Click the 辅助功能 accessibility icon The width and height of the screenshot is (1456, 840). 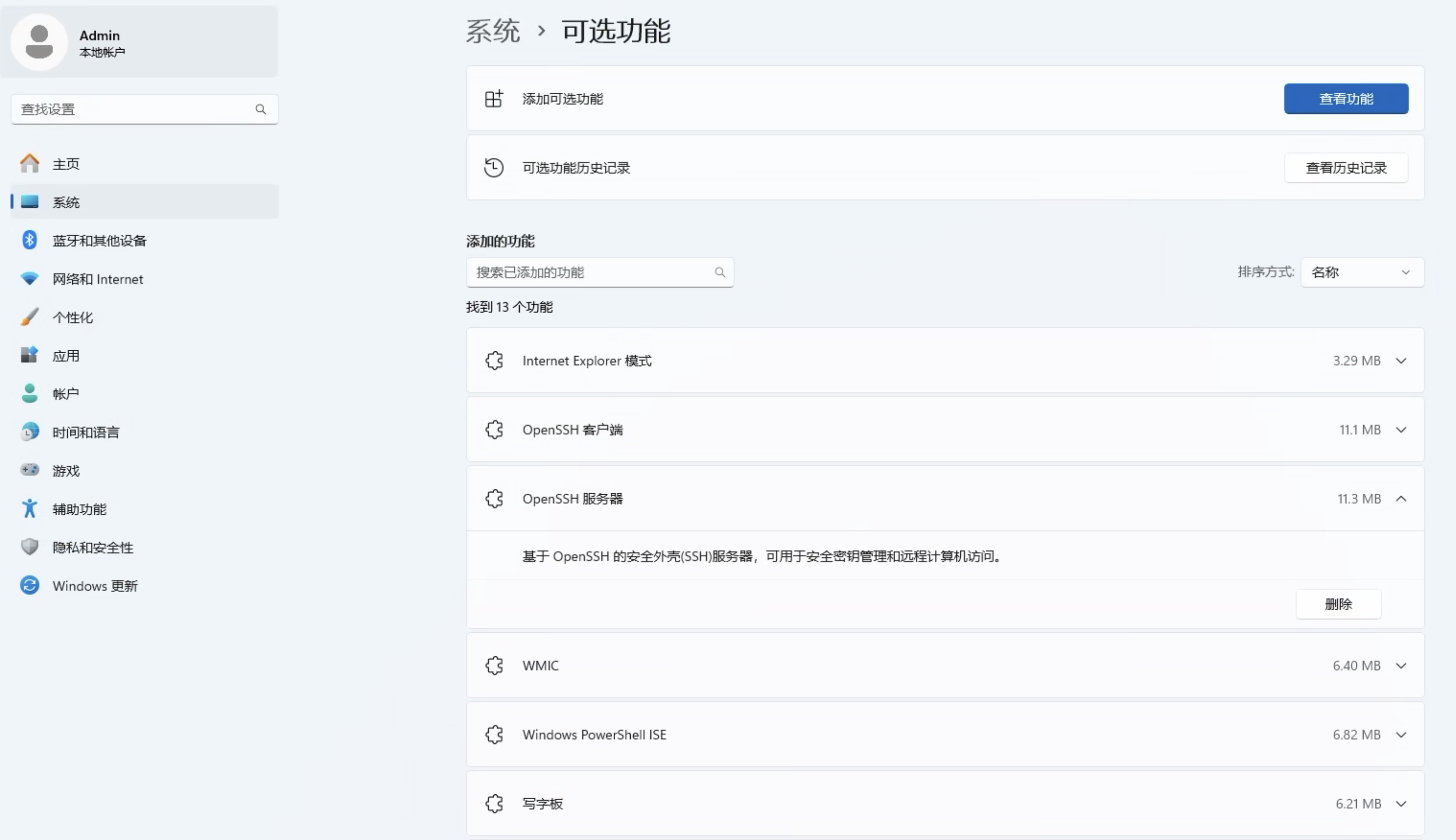point(29,508)
